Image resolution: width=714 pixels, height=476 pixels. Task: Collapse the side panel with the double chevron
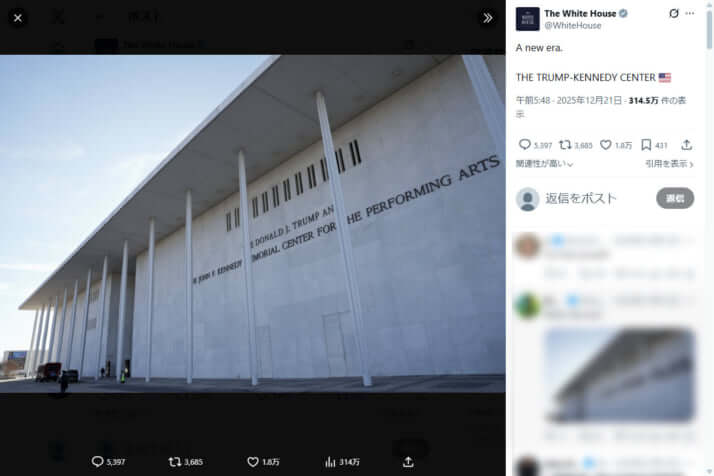point(488,18)
